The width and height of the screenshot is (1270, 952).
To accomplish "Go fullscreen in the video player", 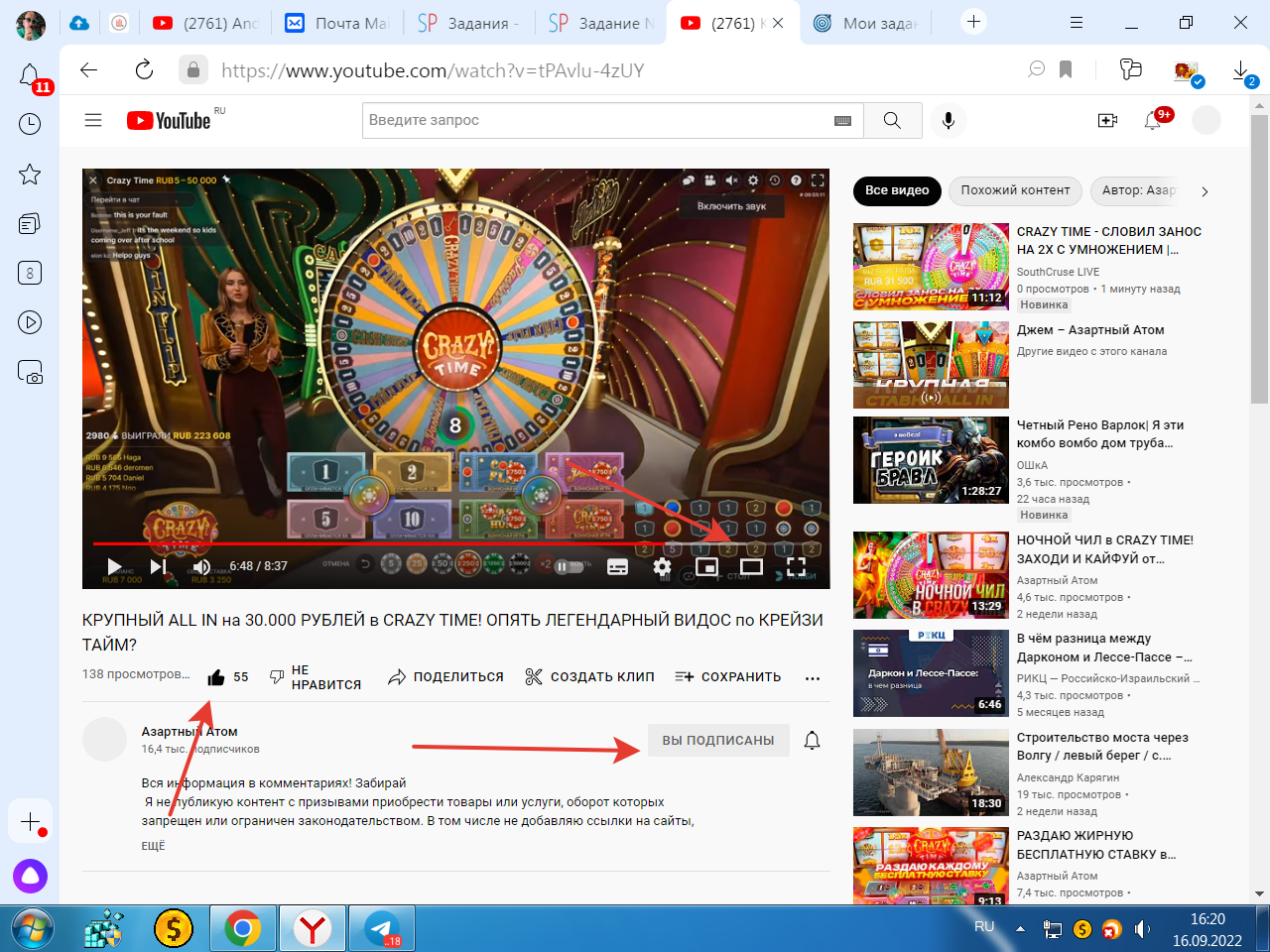I will [x=796, y=566].
